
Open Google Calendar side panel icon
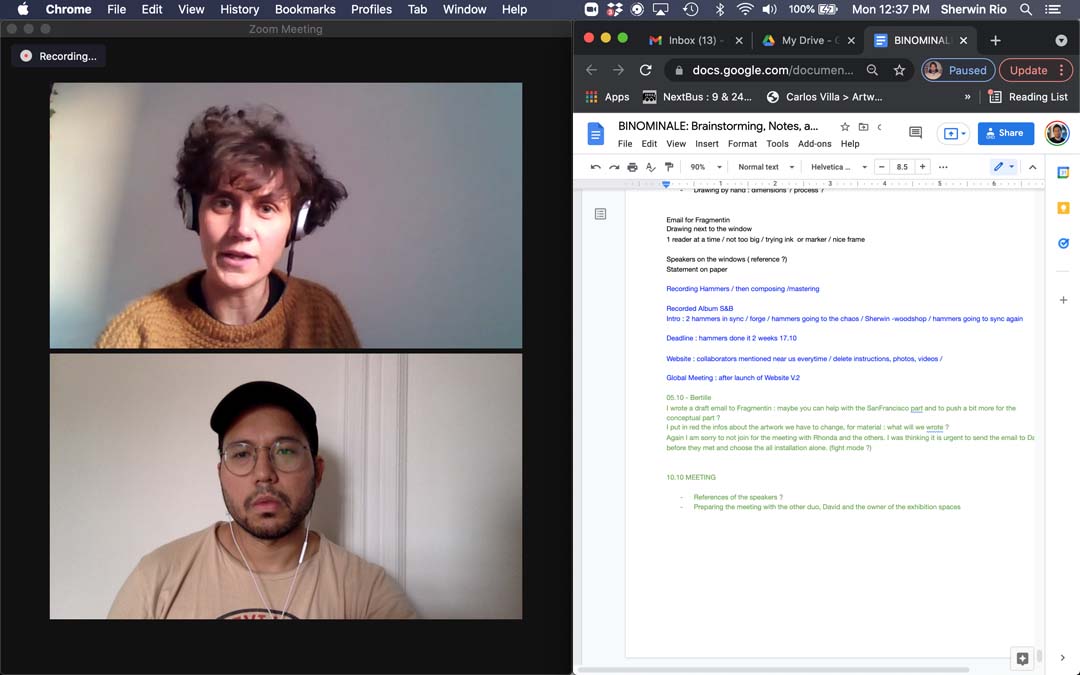pos(1063,173)
